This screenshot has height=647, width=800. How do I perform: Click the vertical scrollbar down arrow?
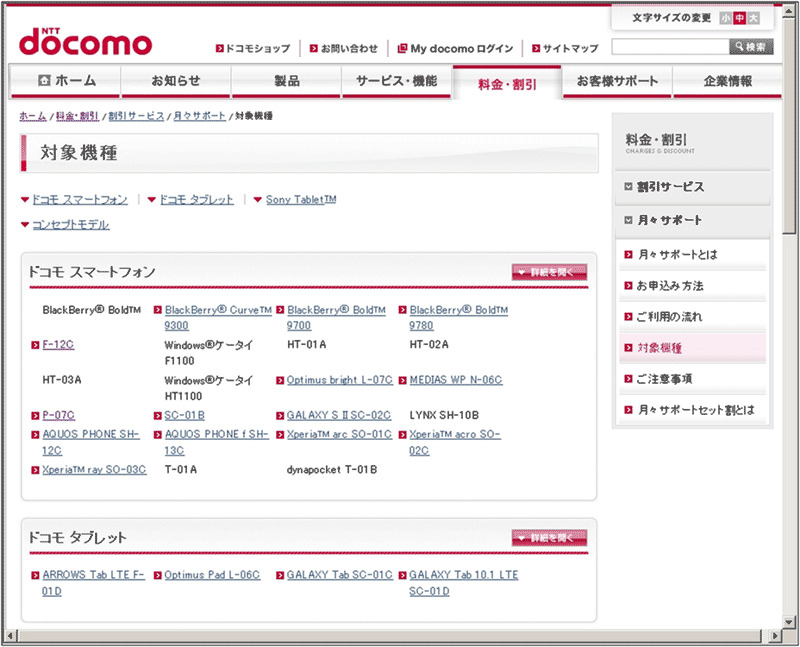point(789,621)
